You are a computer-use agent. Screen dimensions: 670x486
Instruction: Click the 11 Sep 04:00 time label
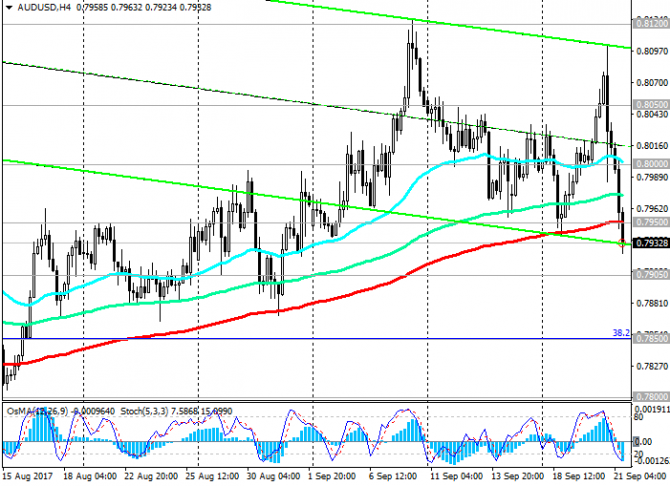click(457, 476)
